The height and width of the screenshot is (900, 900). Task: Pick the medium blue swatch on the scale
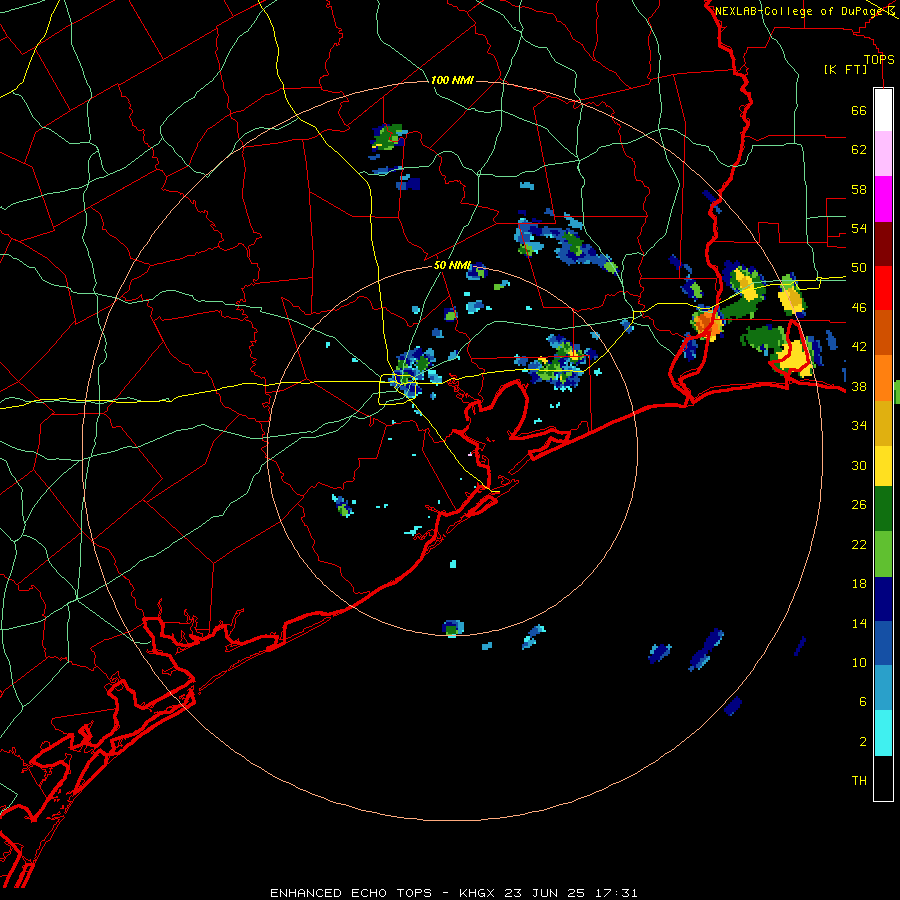(x=883, y=643)
